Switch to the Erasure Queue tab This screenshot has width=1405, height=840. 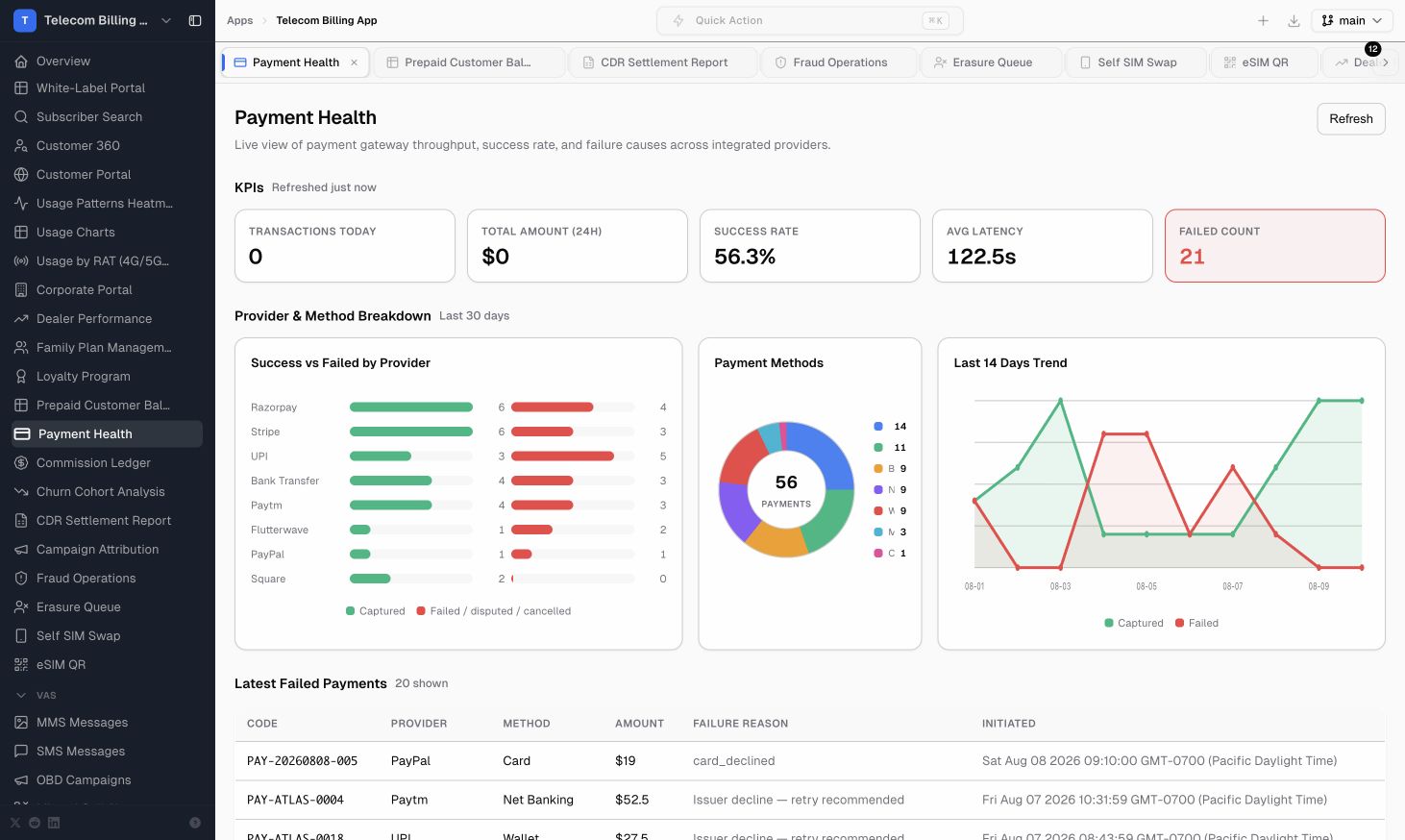[x=992, y=62]
